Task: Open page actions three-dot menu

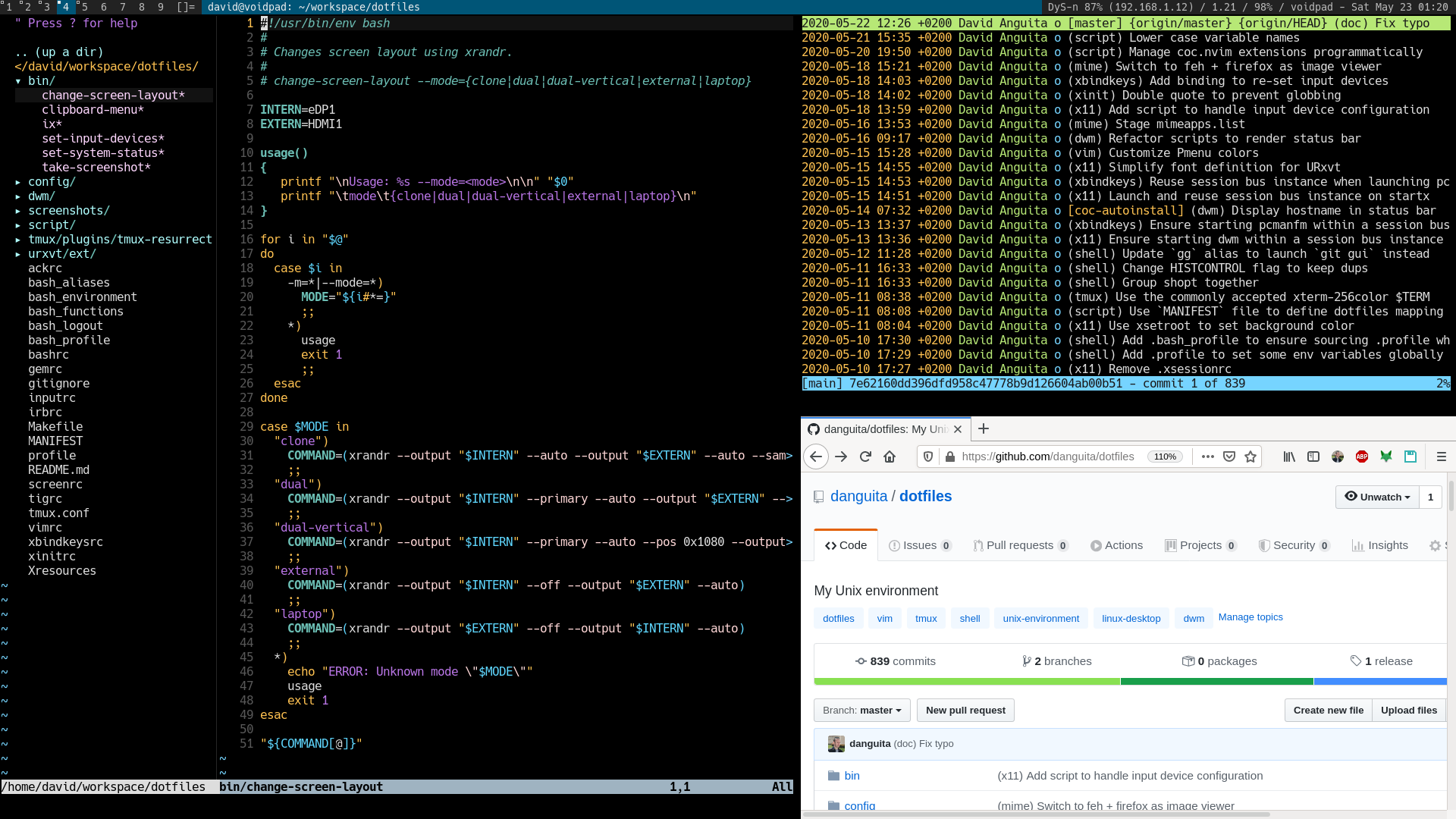Action: [x=1208, y=457]
